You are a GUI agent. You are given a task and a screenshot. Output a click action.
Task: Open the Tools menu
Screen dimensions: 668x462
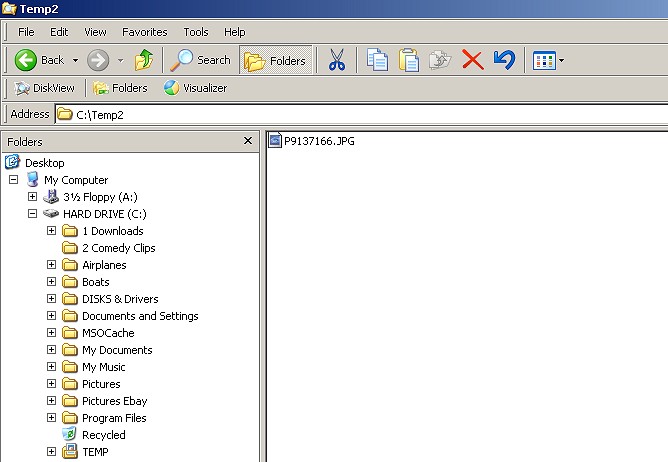[x=196, y=32]
